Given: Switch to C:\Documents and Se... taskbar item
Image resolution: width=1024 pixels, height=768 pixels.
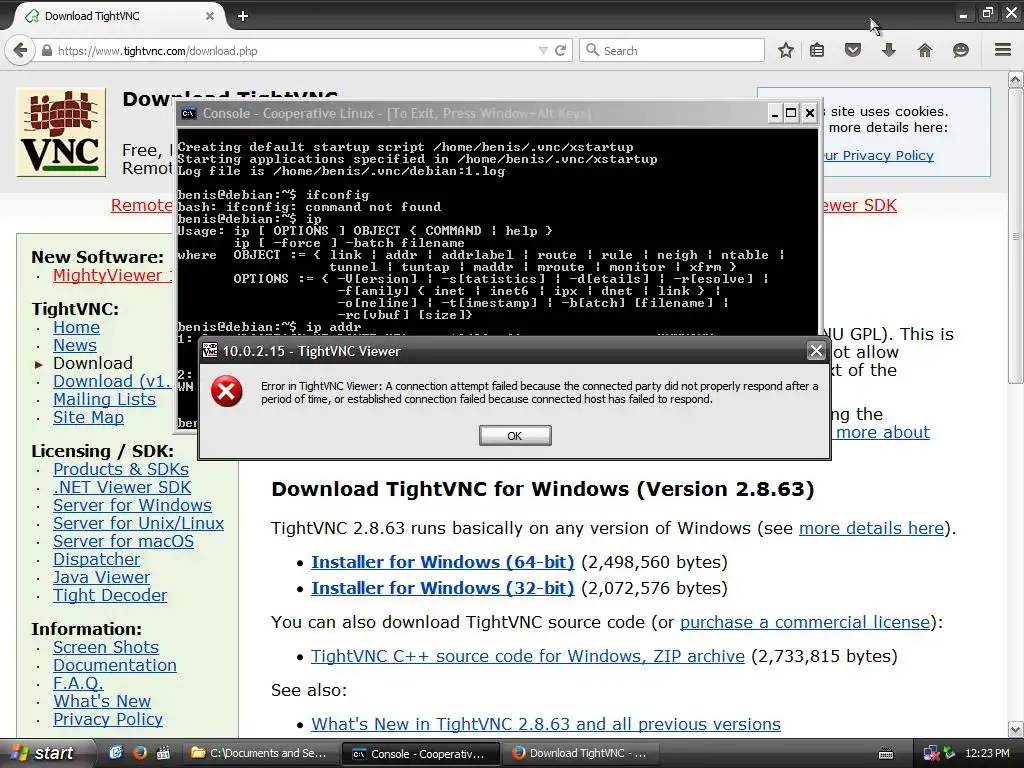Looking at the screenshot, I should tap(260, 753).
